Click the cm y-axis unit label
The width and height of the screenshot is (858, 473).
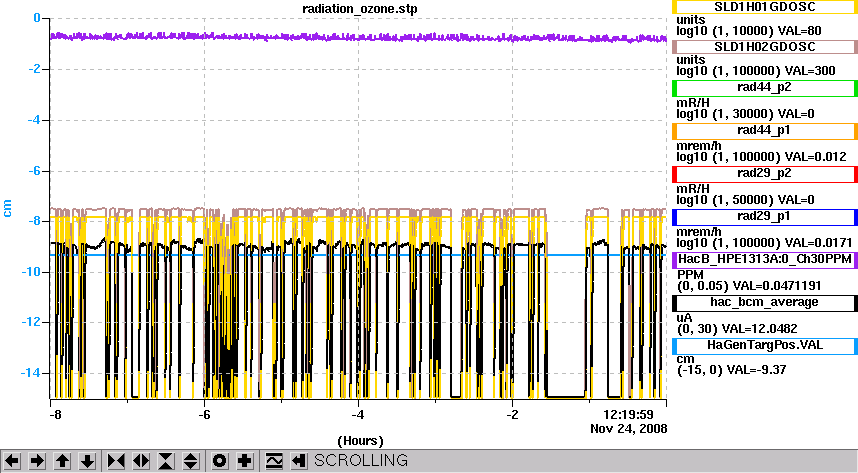point(7,208)
